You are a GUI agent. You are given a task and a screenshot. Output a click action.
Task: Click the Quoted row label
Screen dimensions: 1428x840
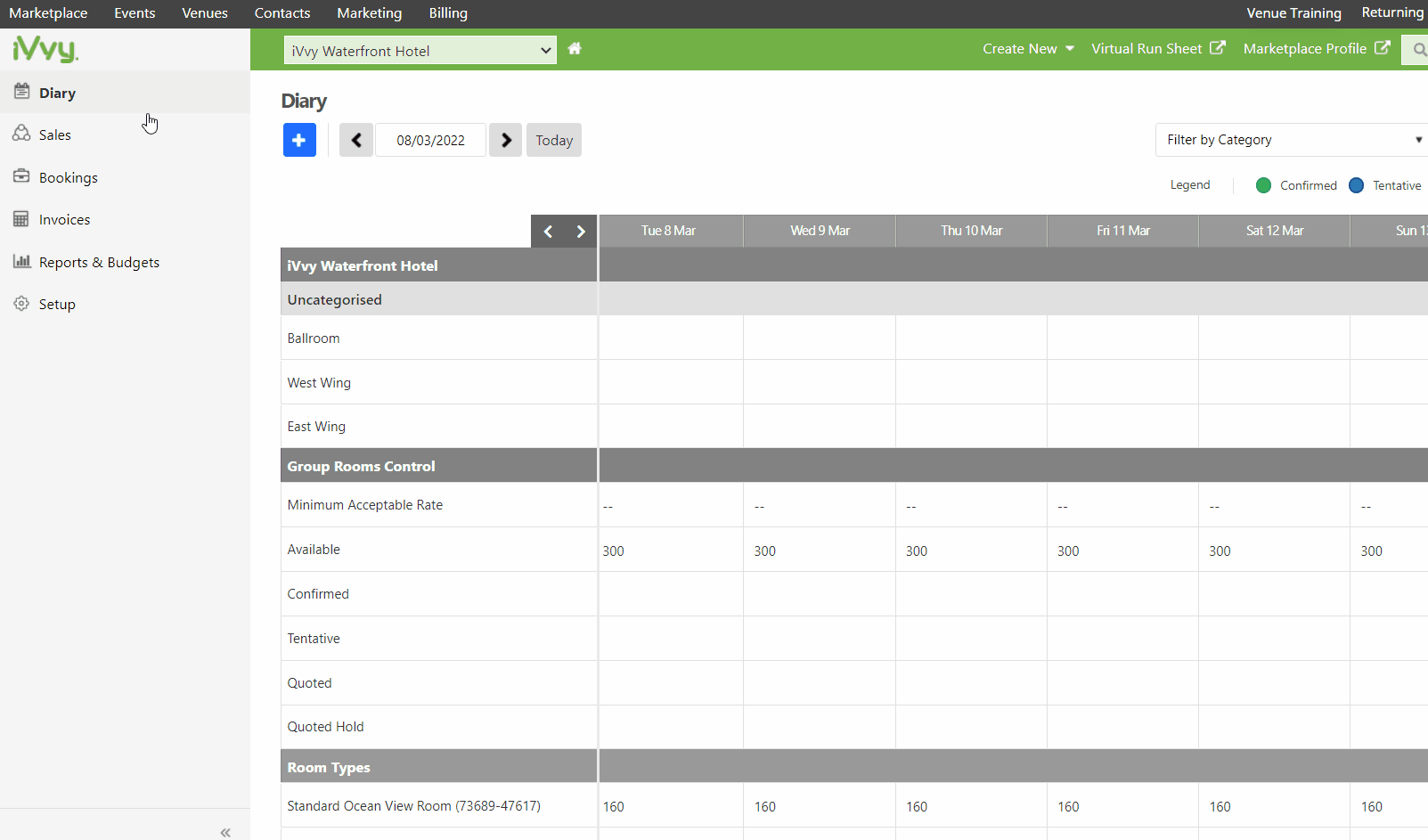point(309,683)
